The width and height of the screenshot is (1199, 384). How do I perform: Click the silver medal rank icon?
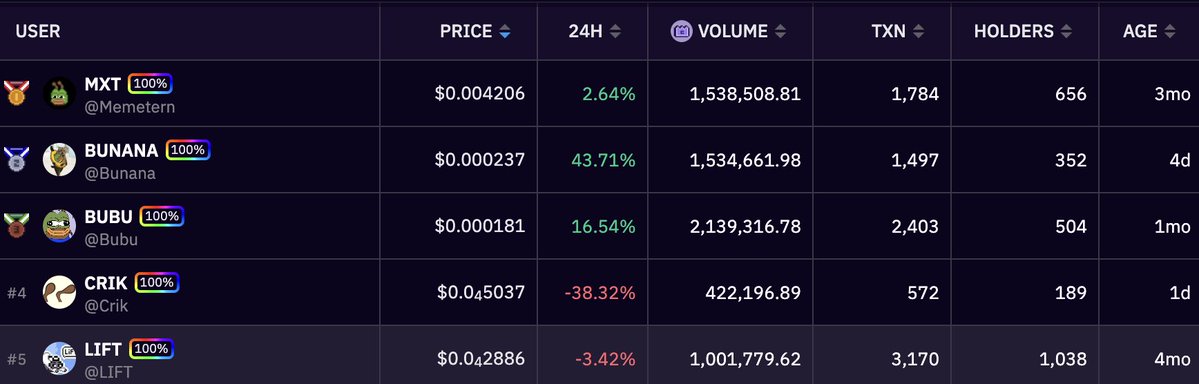coord(16,159)
